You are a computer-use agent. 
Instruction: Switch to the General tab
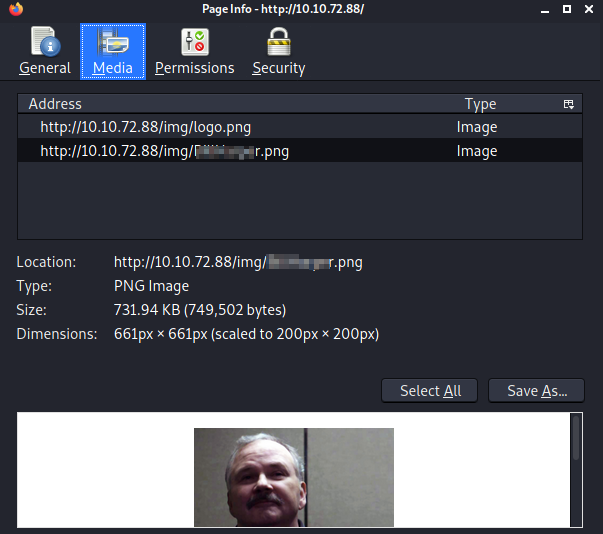pos(45,51)
